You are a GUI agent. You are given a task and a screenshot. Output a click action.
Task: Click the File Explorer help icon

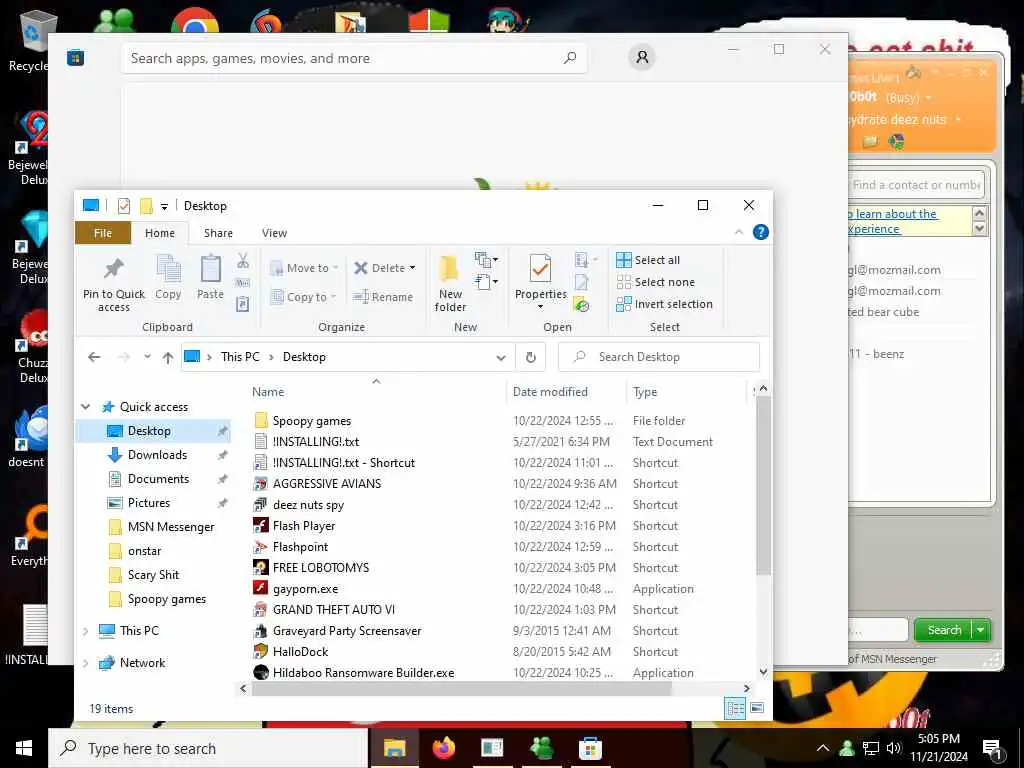pos(760,232)
